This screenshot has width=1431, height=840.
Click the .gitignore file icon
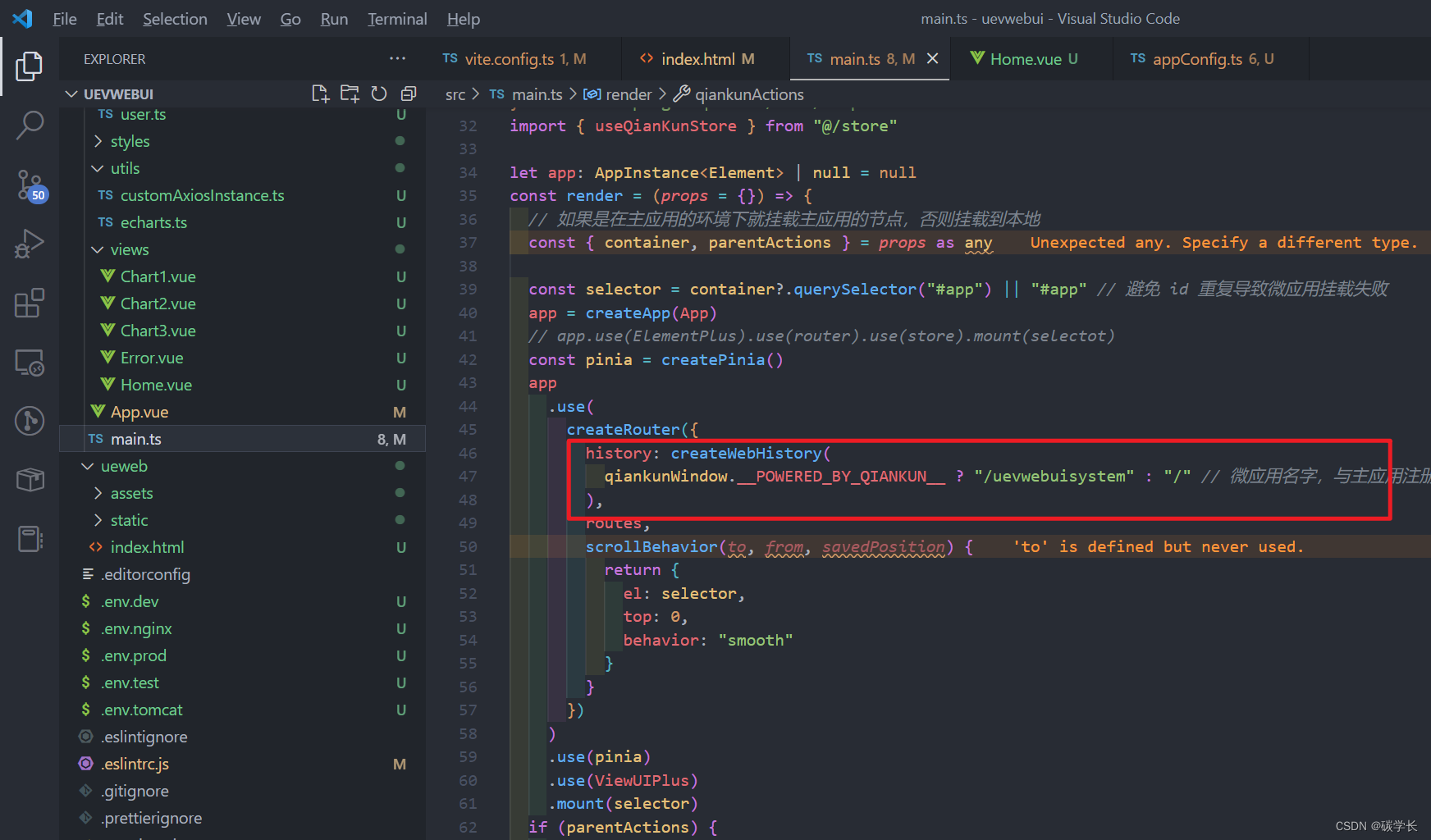click(x=85, y=791)
